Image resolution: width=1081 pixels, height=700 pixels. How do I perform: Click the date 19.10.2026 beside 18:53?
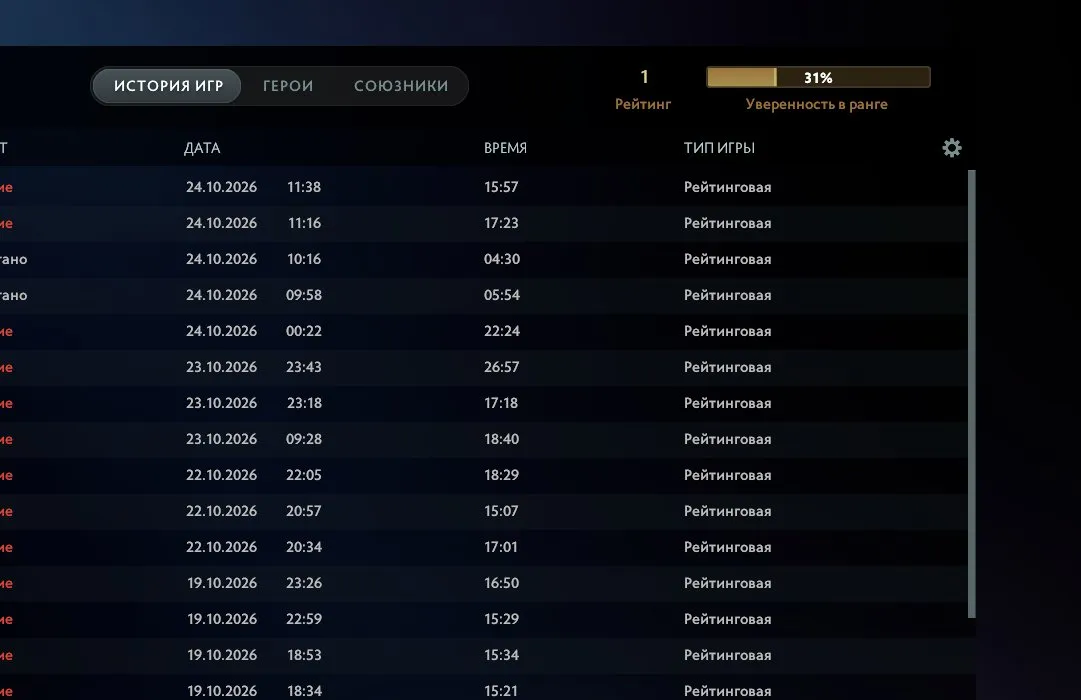pyautogui.click(x=222, y=654)
